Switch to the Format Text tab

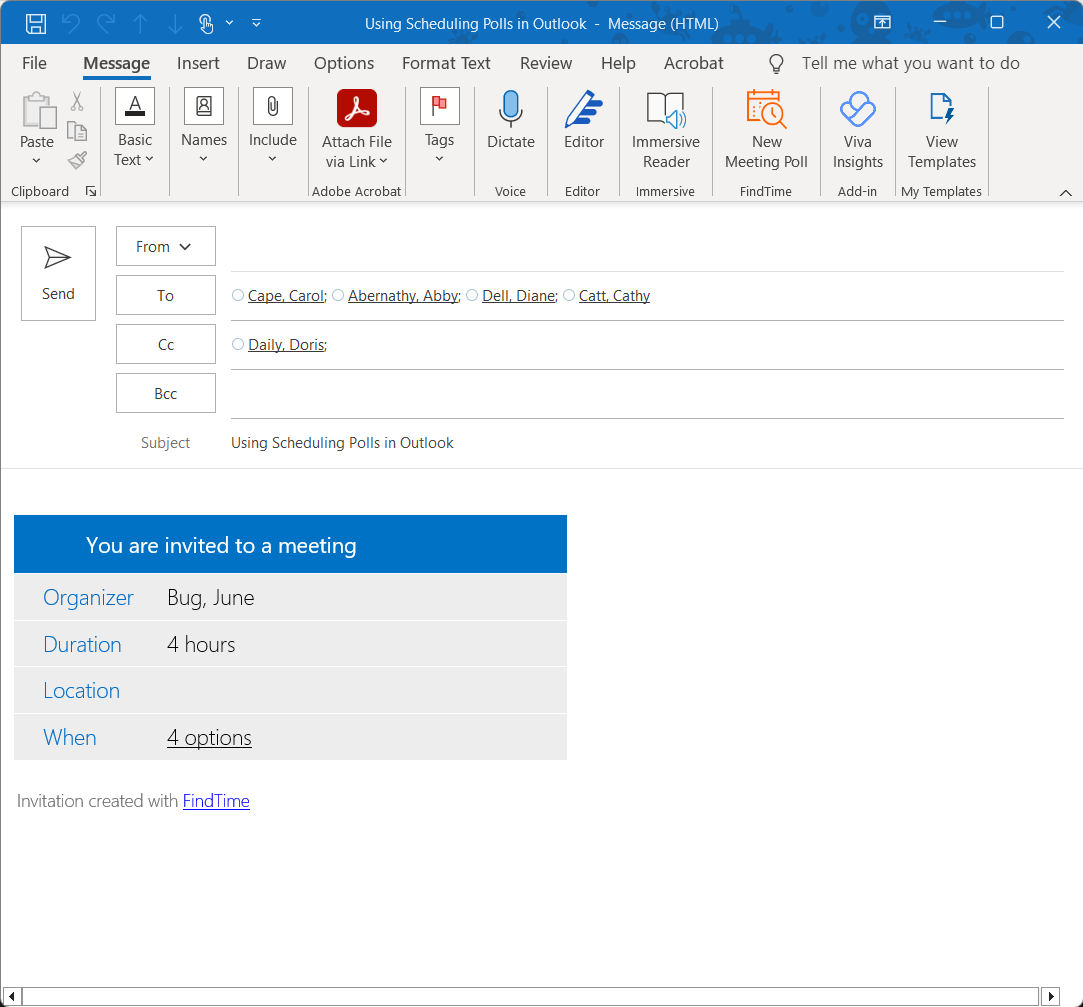446,64
